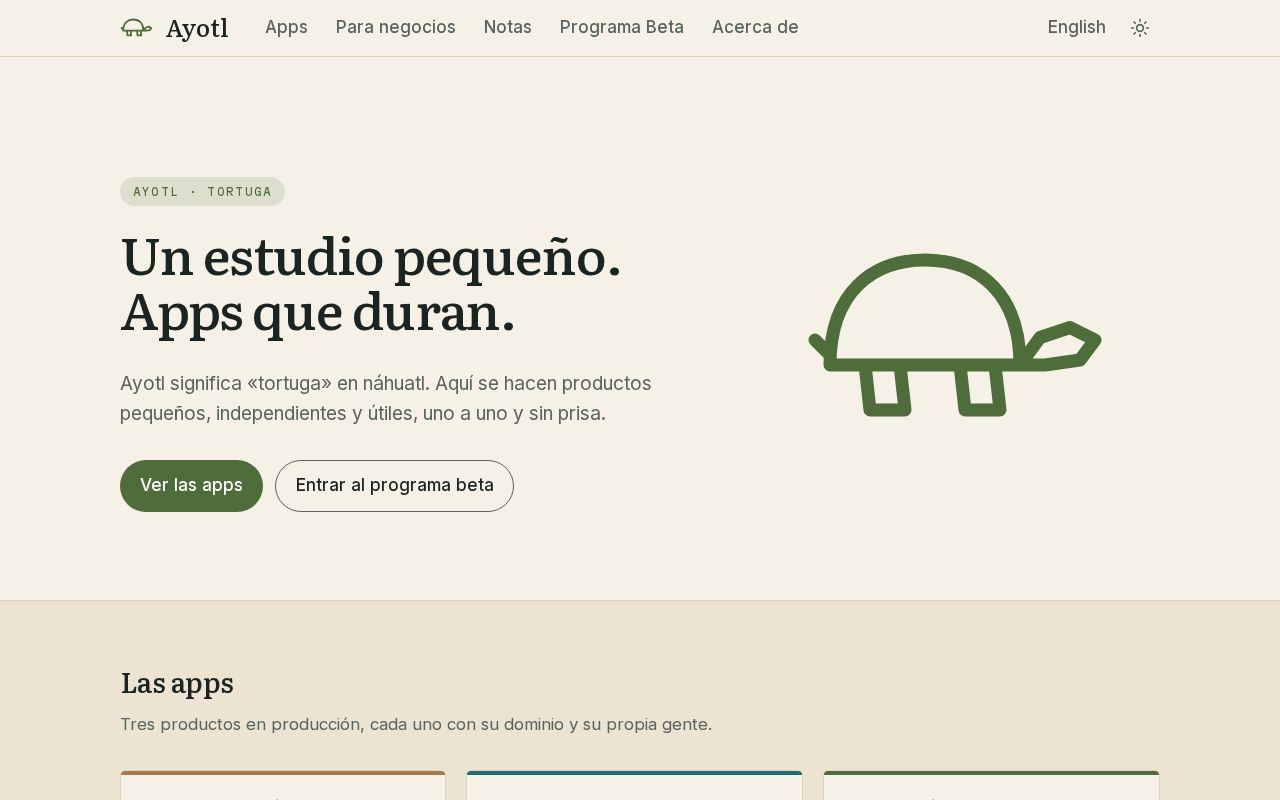
Task: Go to Para negocios page
Action: pyautogui.click(x=396, y=27)
